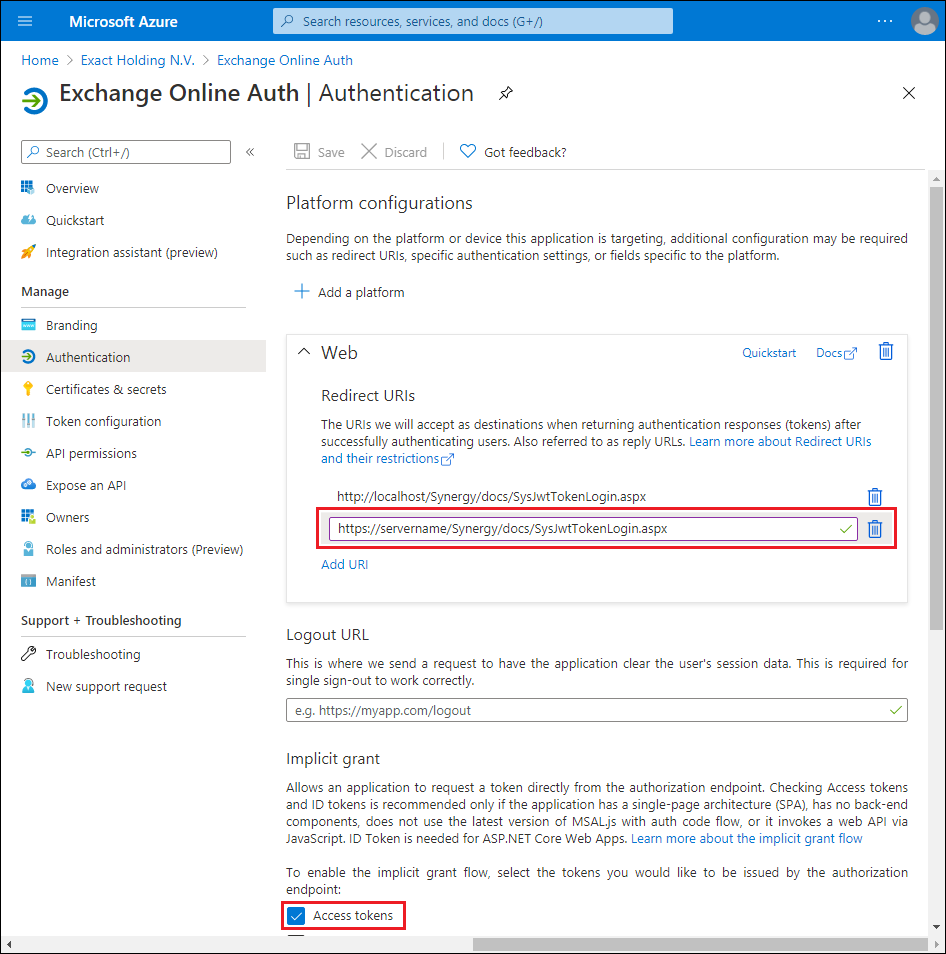Image resolution: width=946 pixels, height=954 pixels.
Task: Click the localhost redirect URI text
Action: [491, 496]
